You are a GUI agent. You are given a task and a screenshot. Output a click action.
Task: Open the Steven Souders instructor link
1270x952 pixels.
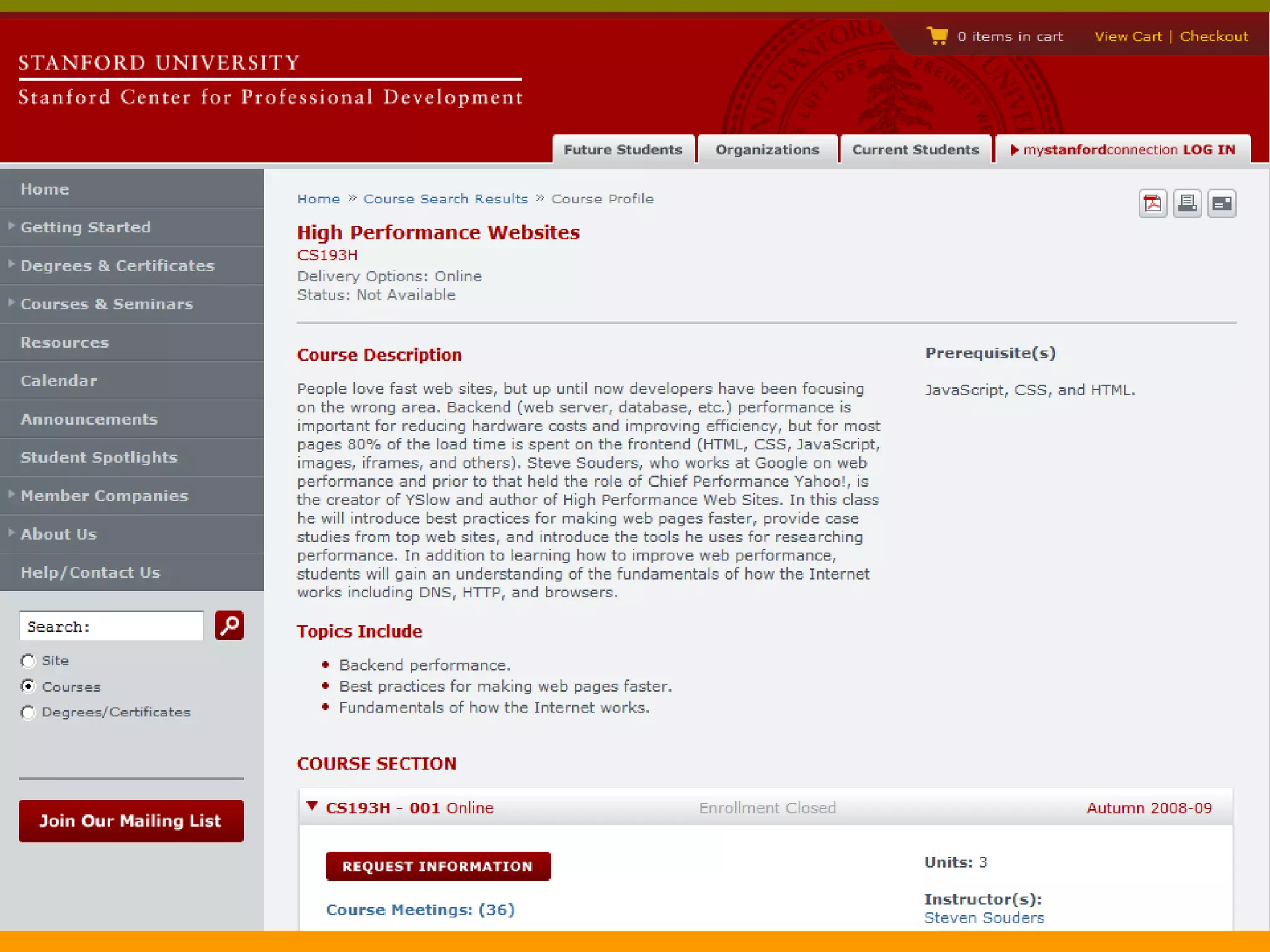tap(984, 918)
